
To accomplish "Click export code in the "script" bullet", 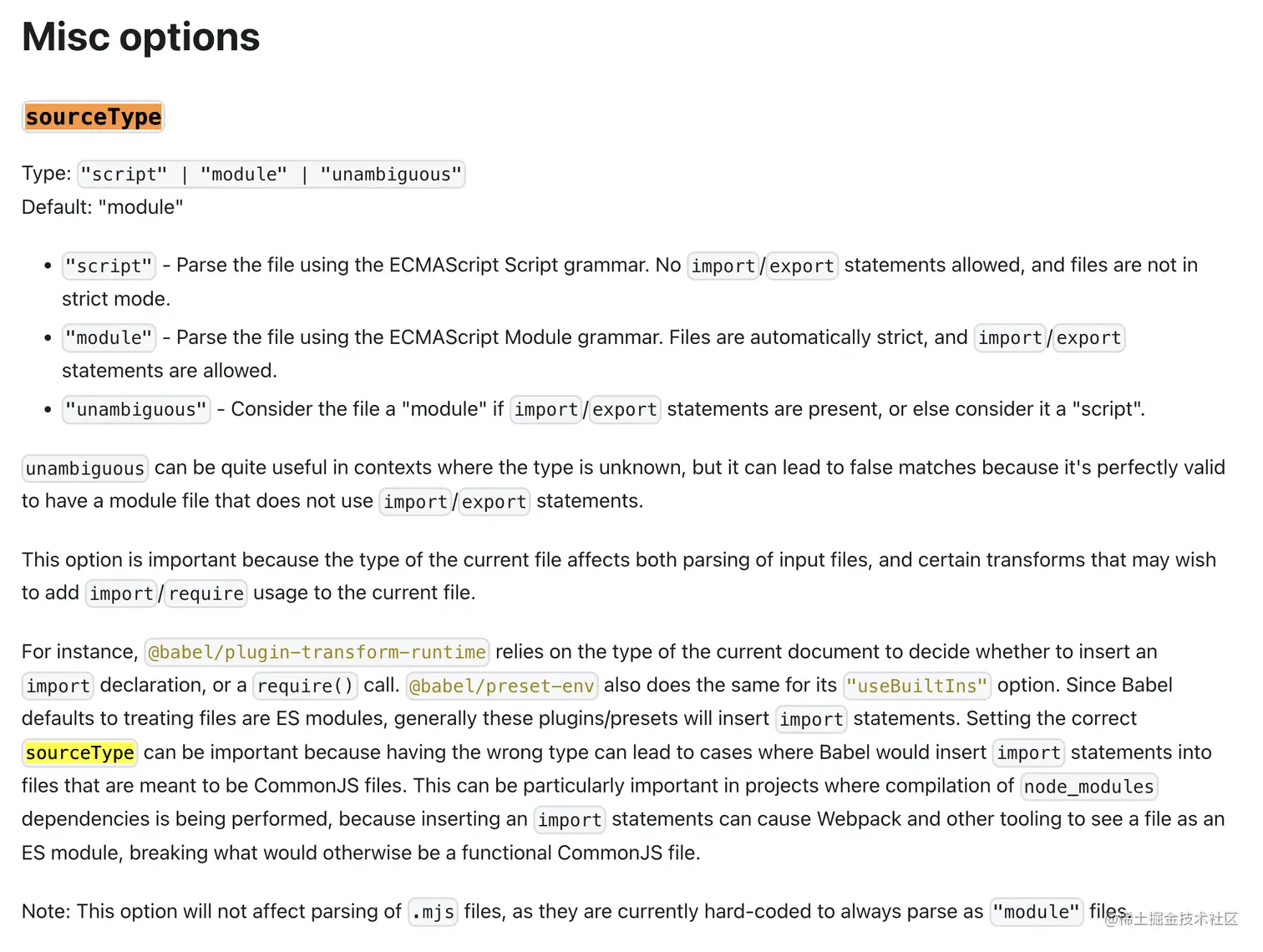I will click(x=801, y=266).
